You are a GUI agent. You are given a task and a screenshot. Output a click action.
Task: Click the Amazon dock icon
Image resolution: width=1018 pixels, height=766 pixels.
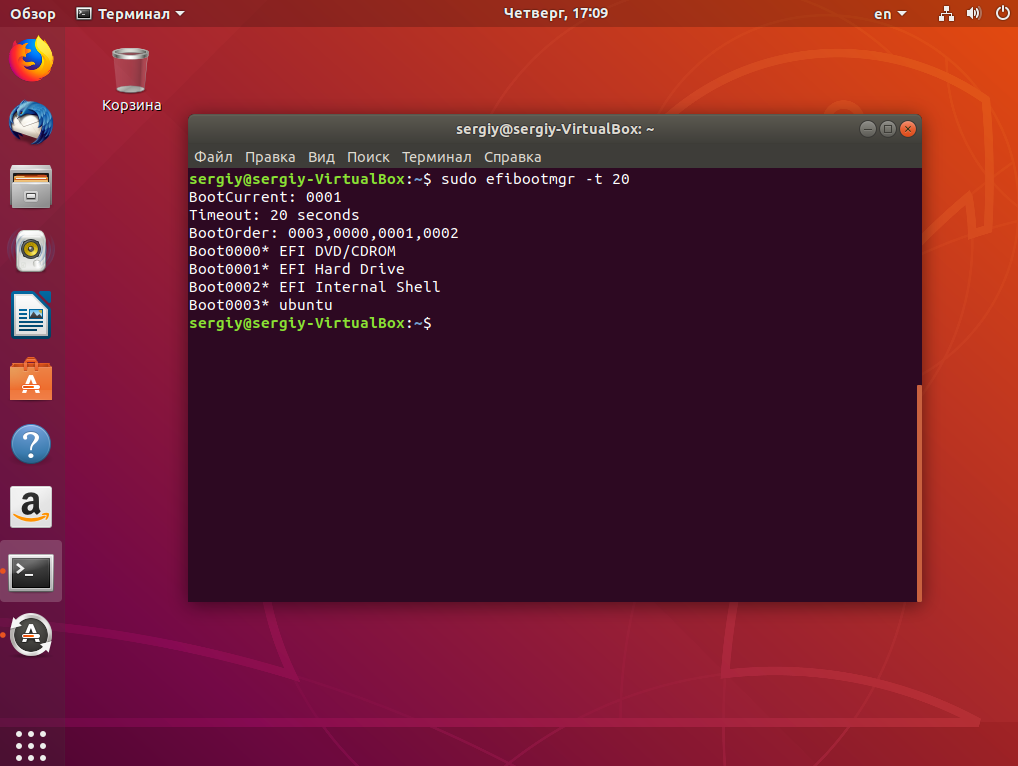coord(31,507)
